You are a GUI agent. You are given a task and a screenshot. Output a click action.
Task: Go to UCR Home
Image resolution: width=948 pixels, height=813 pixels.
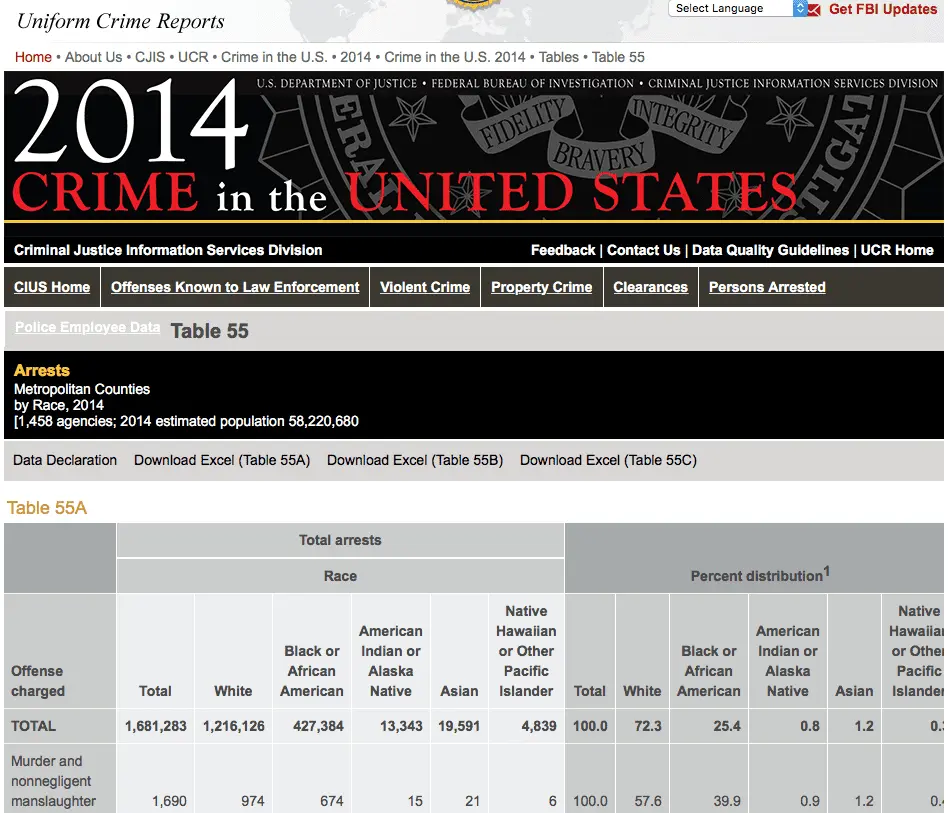coord(897,250)
